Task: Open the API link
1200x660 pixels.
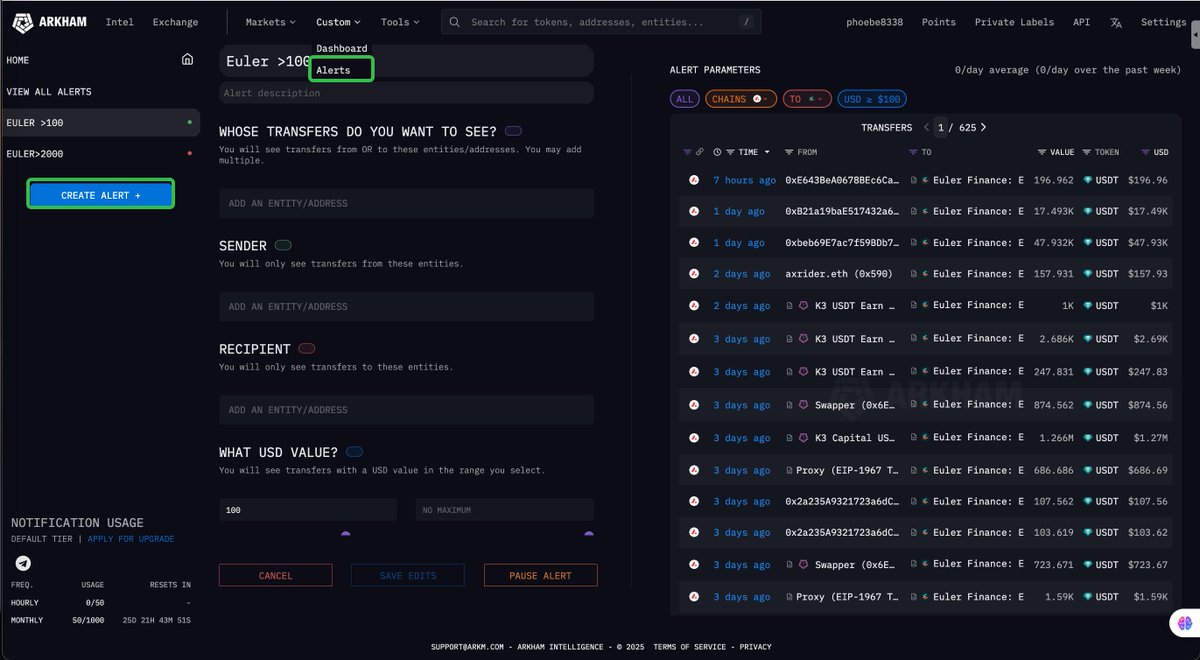Action: click(x=1081, y=22)
